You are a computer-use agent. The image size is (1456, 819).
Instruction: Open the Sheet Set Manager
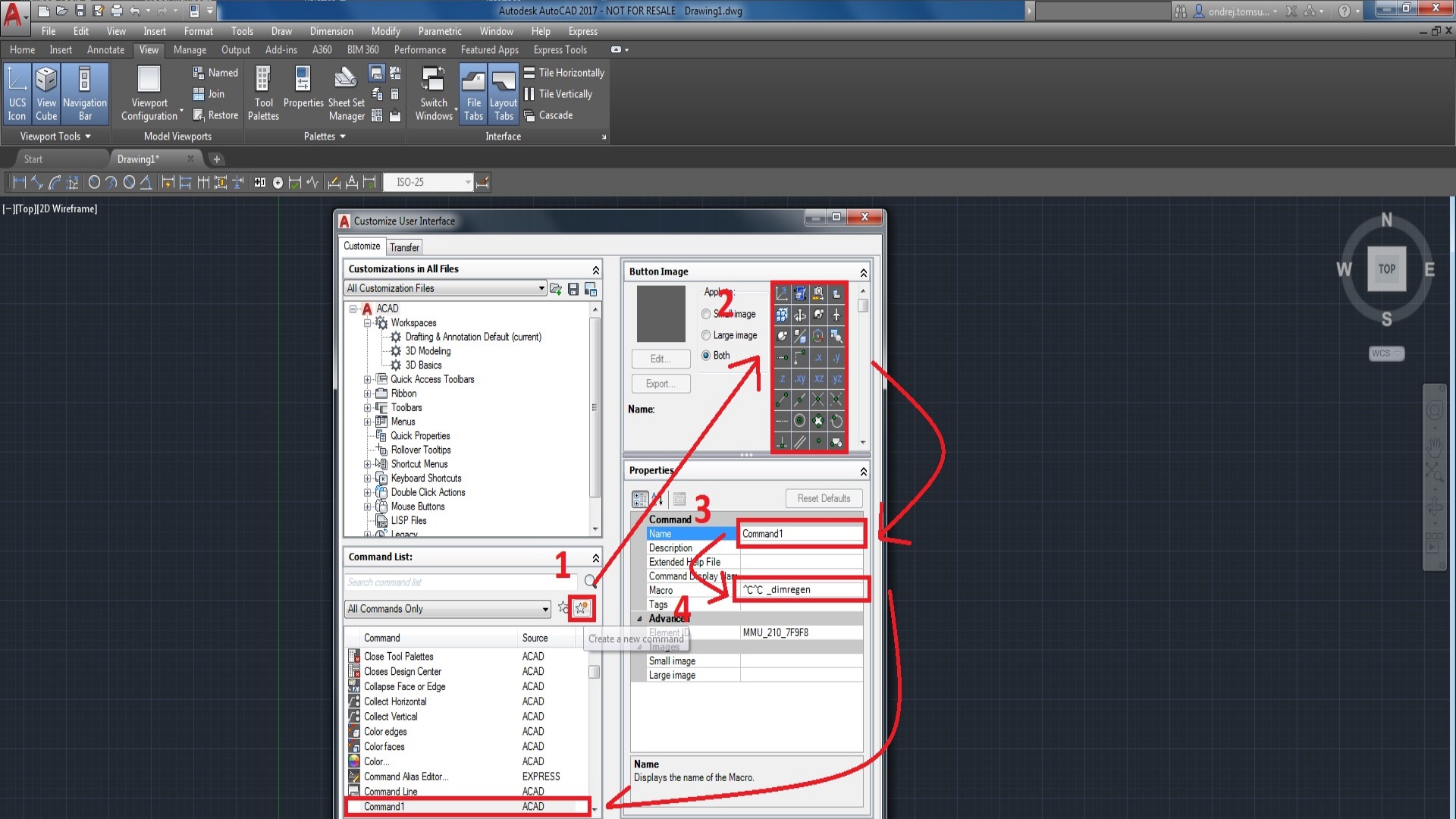pyautogui.click(x=347, y=93)
